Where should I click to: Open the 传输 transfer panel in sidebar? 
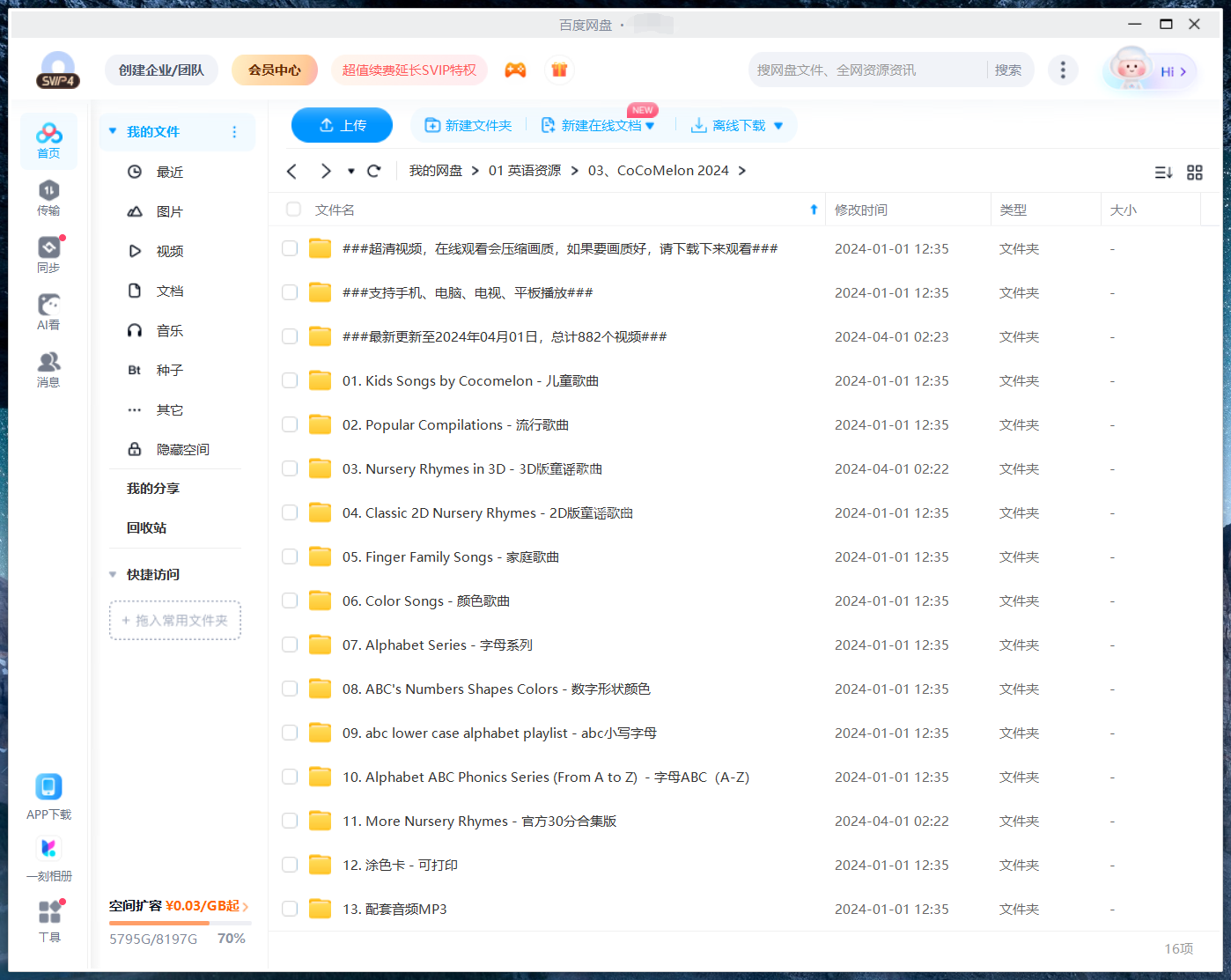[48, 197]
